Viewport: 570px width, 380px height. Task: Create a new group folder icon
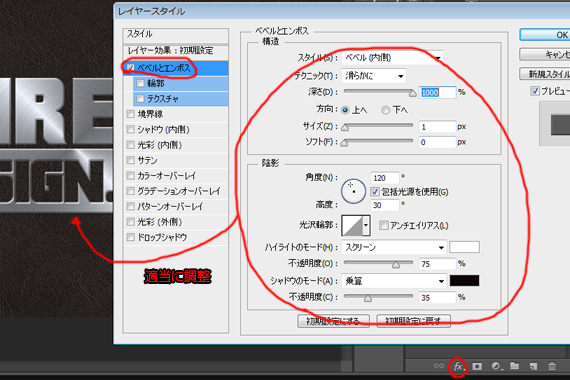pyautogui.click(x=514, y=366)
